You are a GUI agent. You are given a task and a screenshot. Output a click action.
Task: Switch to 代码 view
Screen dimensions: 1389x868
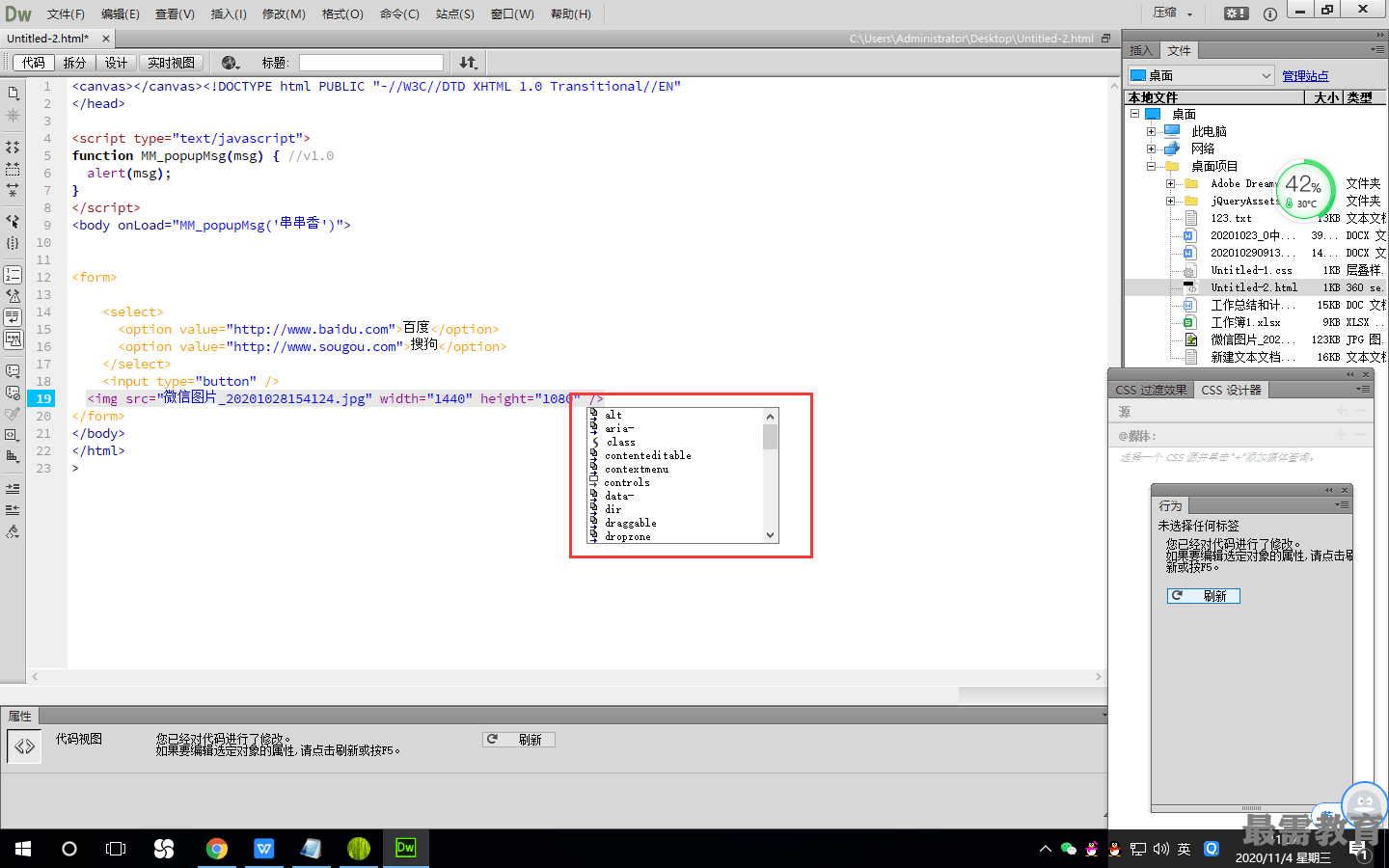(x=34, y=63)
